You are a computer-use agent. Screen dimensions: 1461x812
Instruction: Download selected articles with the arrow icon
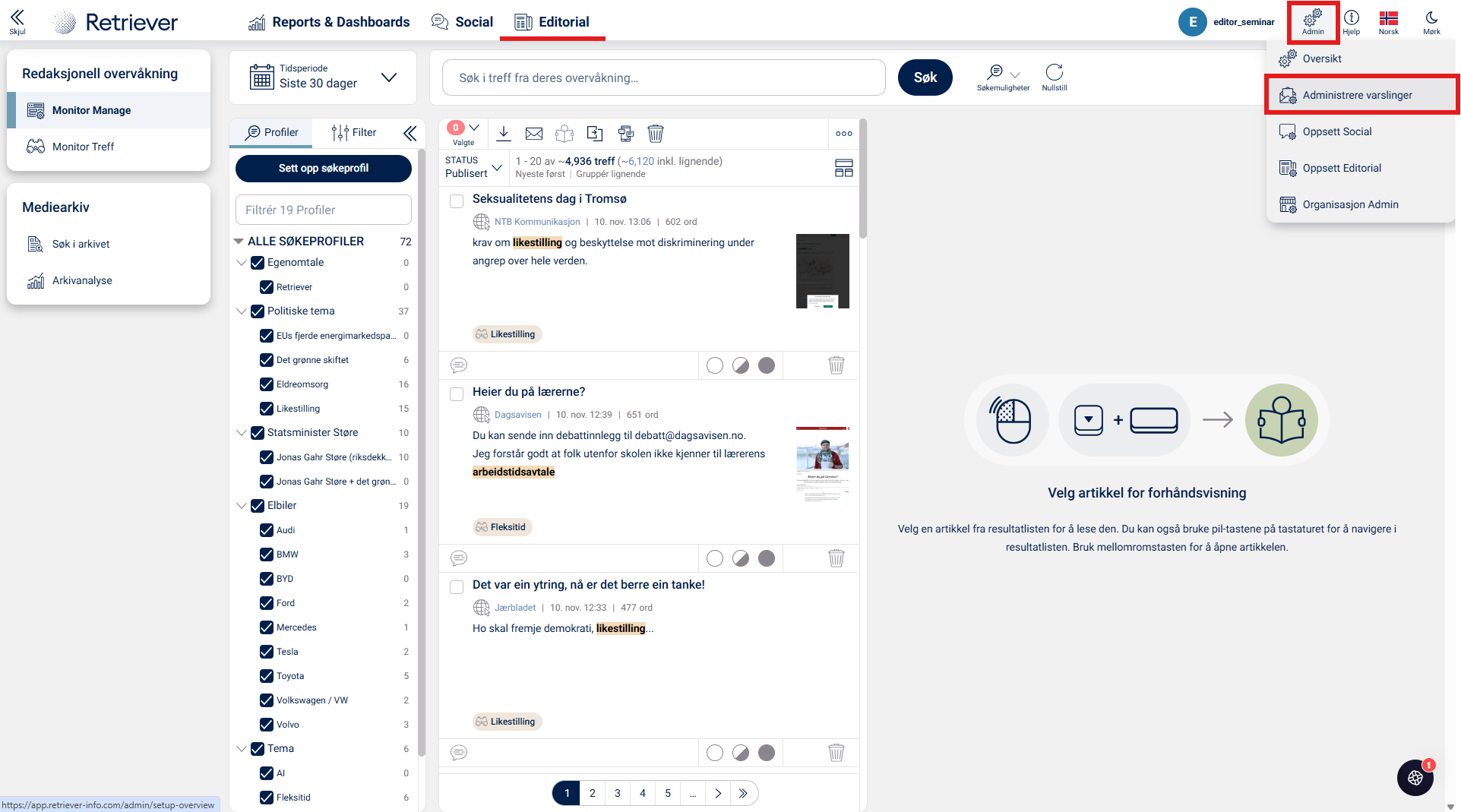[x=504, y=134]
